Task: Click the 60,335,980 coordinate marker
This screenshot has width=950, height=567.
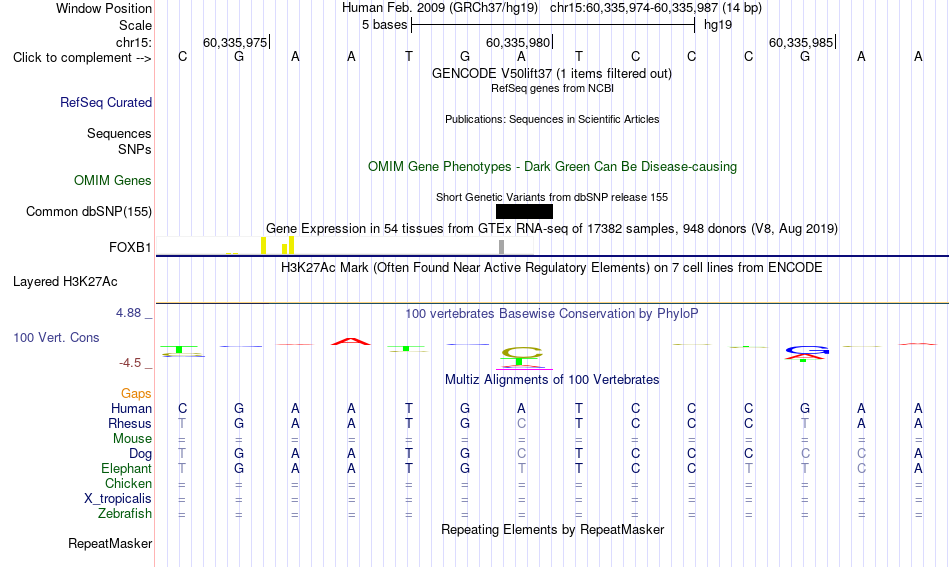Action: tap(518, 42)
